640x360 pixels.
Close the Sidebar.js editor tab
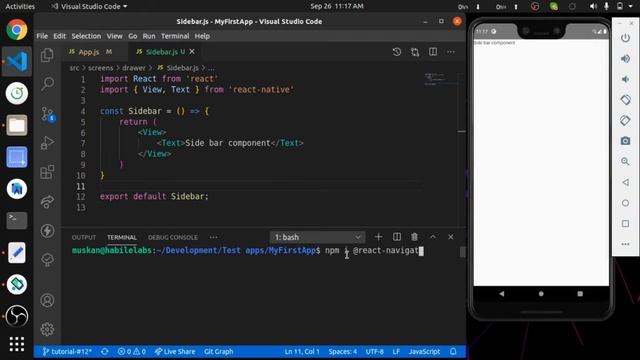coord(192,51)
